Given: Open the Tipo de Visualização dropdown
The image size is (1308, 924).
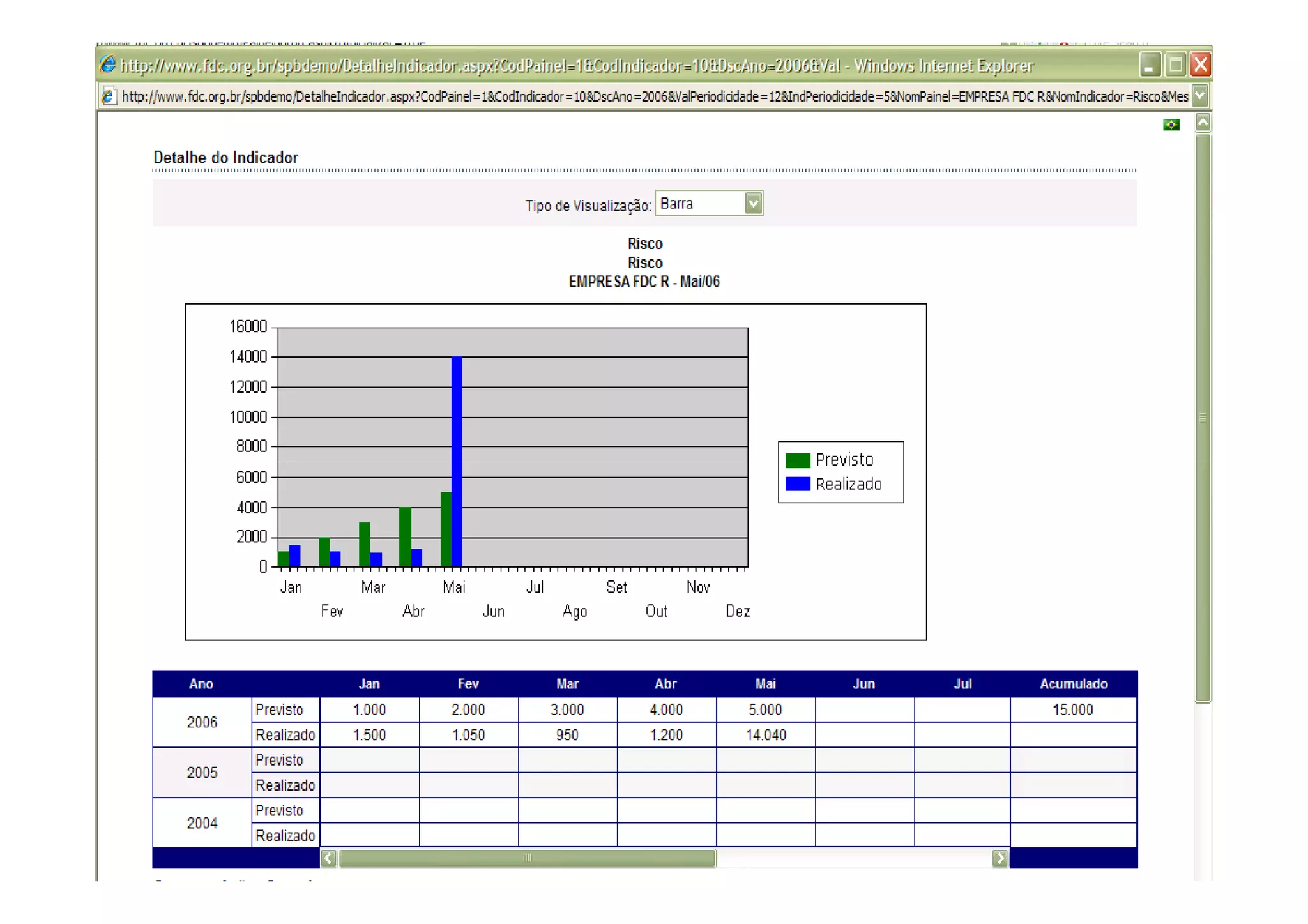Looking at the screenshot, I should (x=754, y=204).
